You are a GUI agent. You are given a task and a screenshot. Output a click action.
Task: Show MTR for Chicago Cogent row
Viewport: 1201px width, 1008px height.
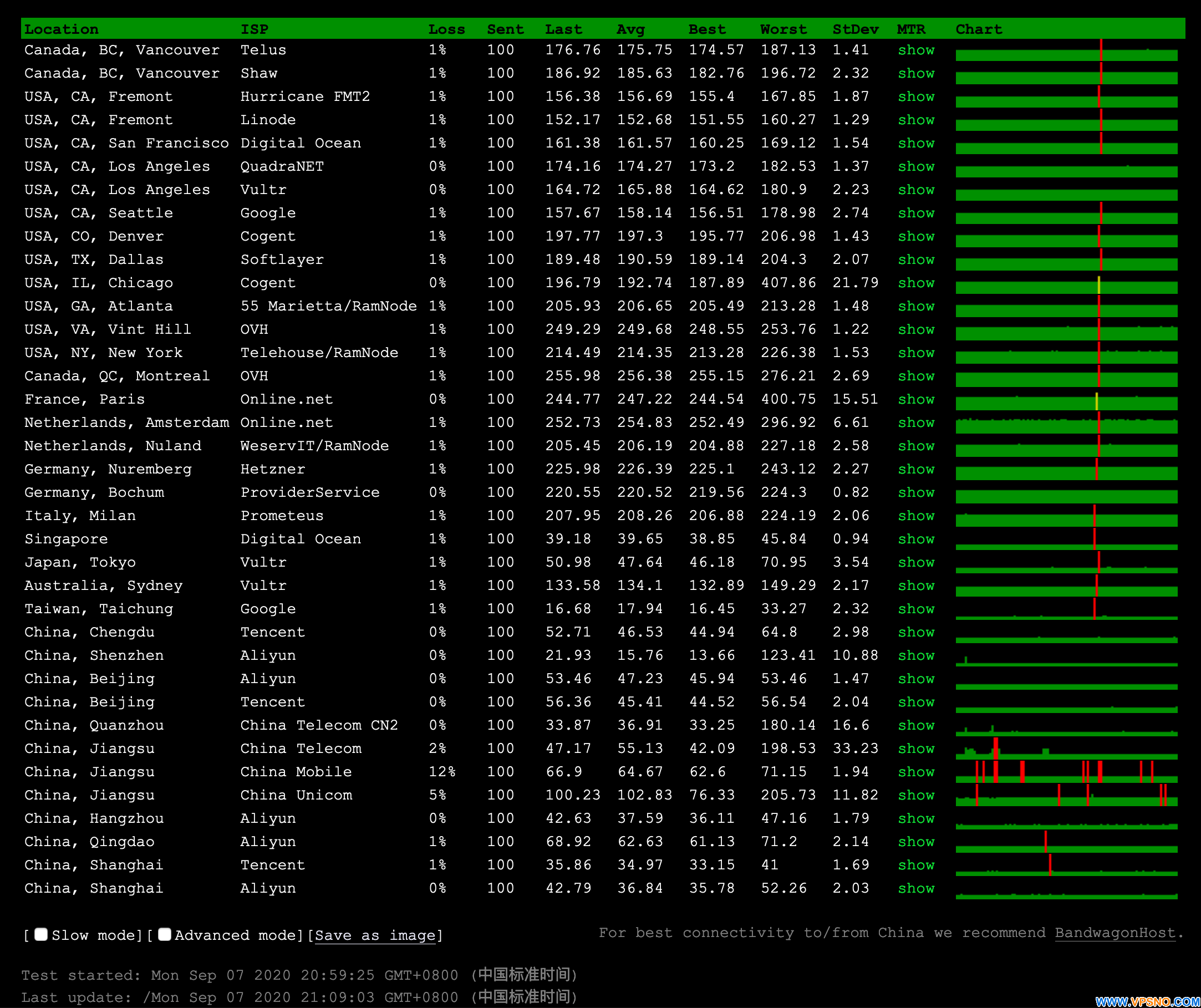click(916, 283)
